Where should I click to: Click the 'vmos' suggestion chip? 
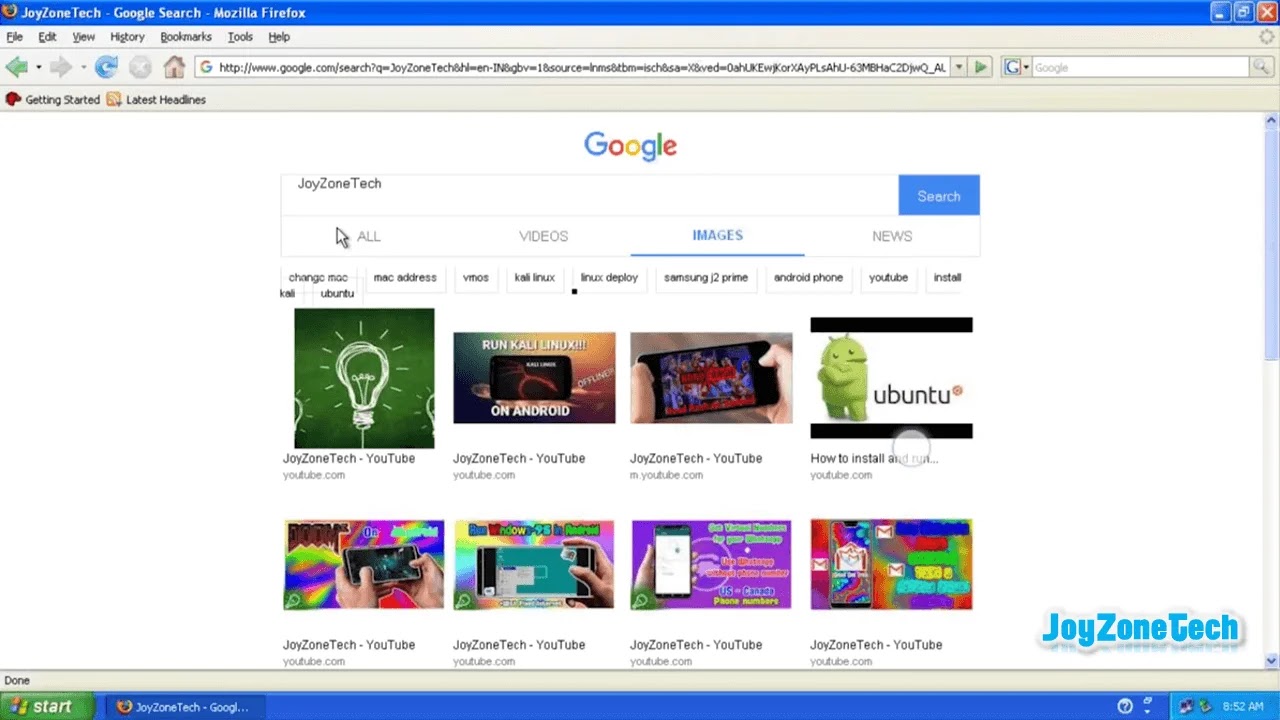click(476, 278)
